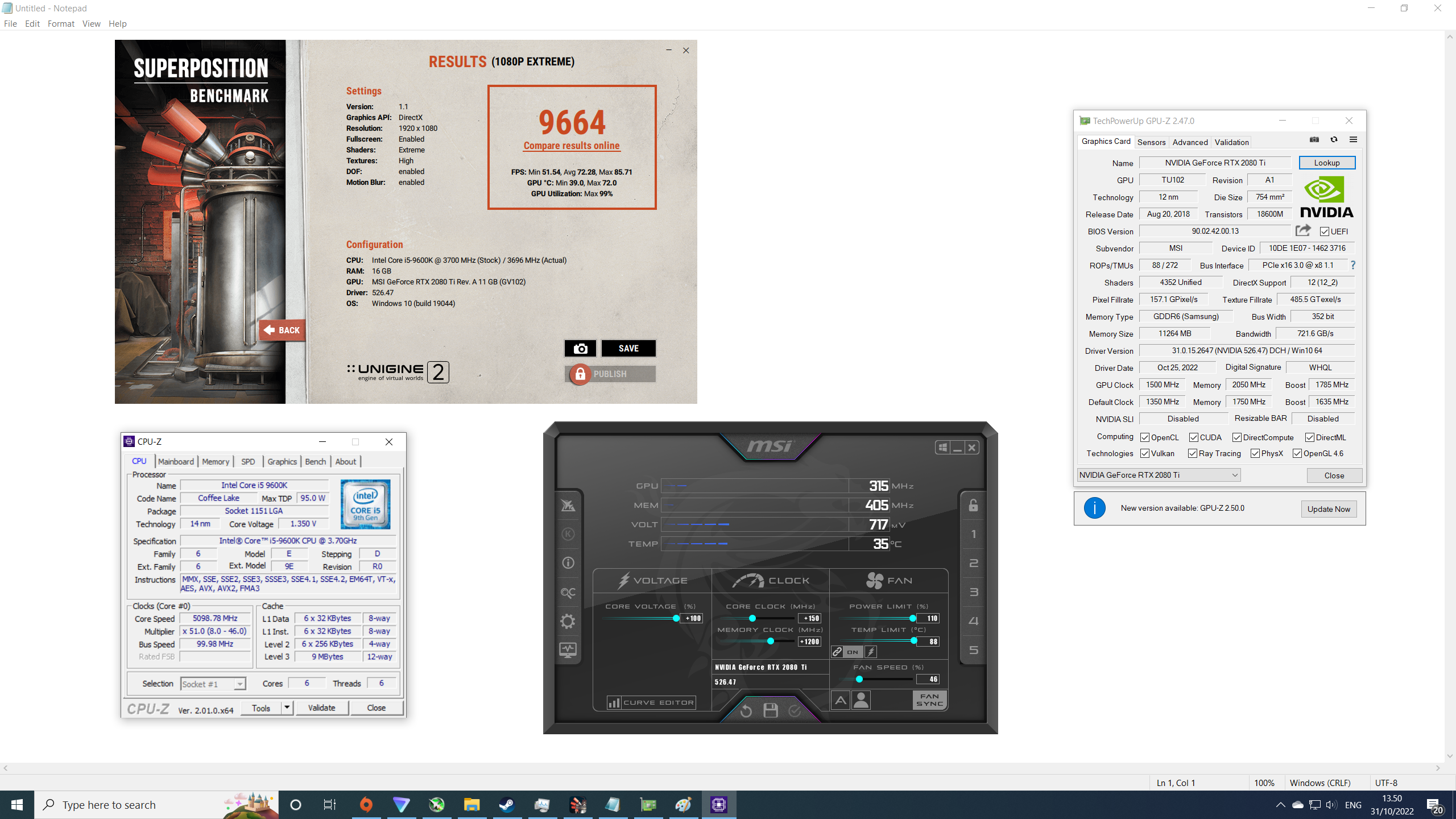Toggle the UEFI checkbox in GPU-Z
The width and height of the screenshot is (1456, 819).
click(1325, 231)
